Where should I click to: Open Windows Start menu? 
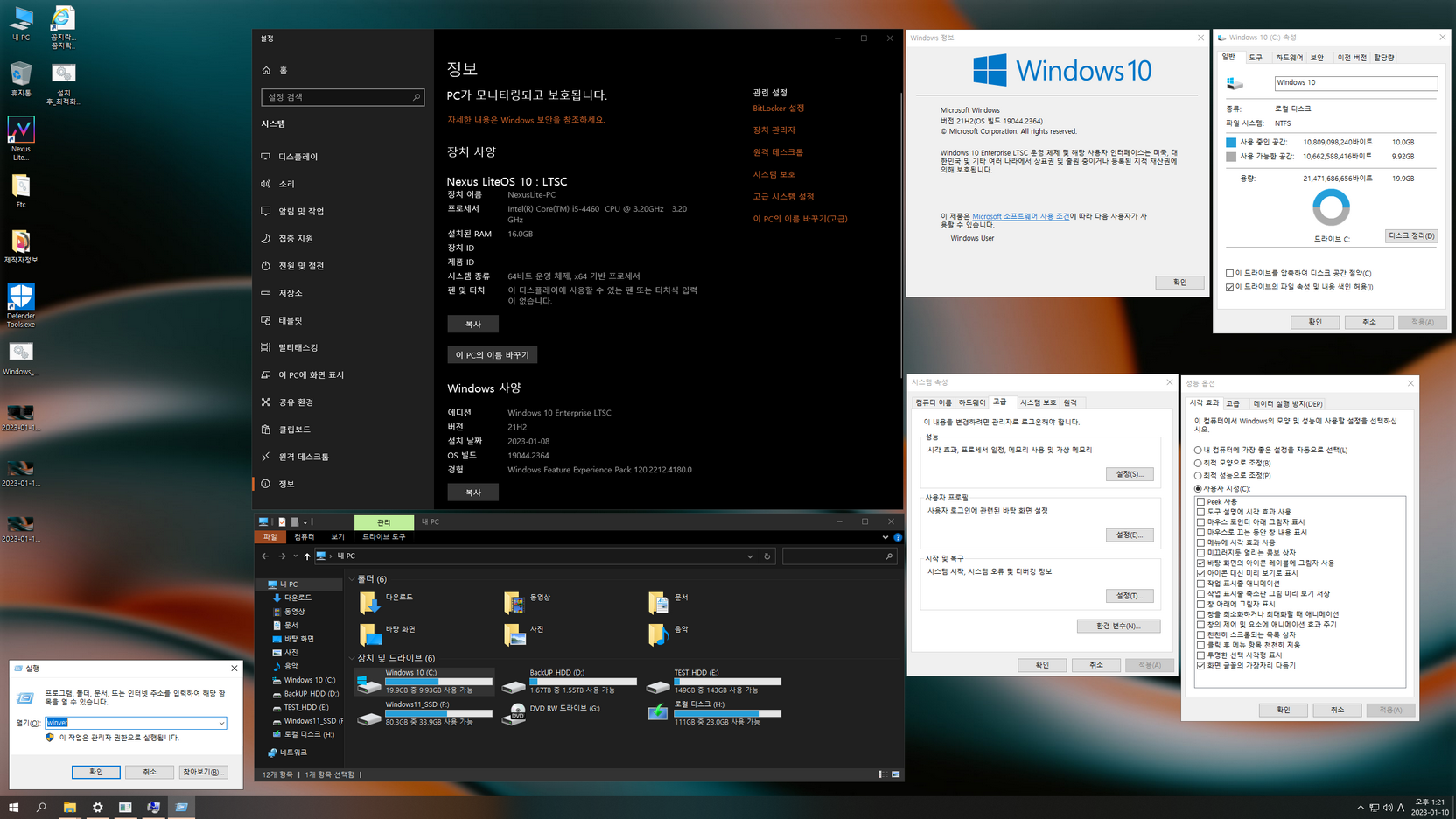[13, 808]
